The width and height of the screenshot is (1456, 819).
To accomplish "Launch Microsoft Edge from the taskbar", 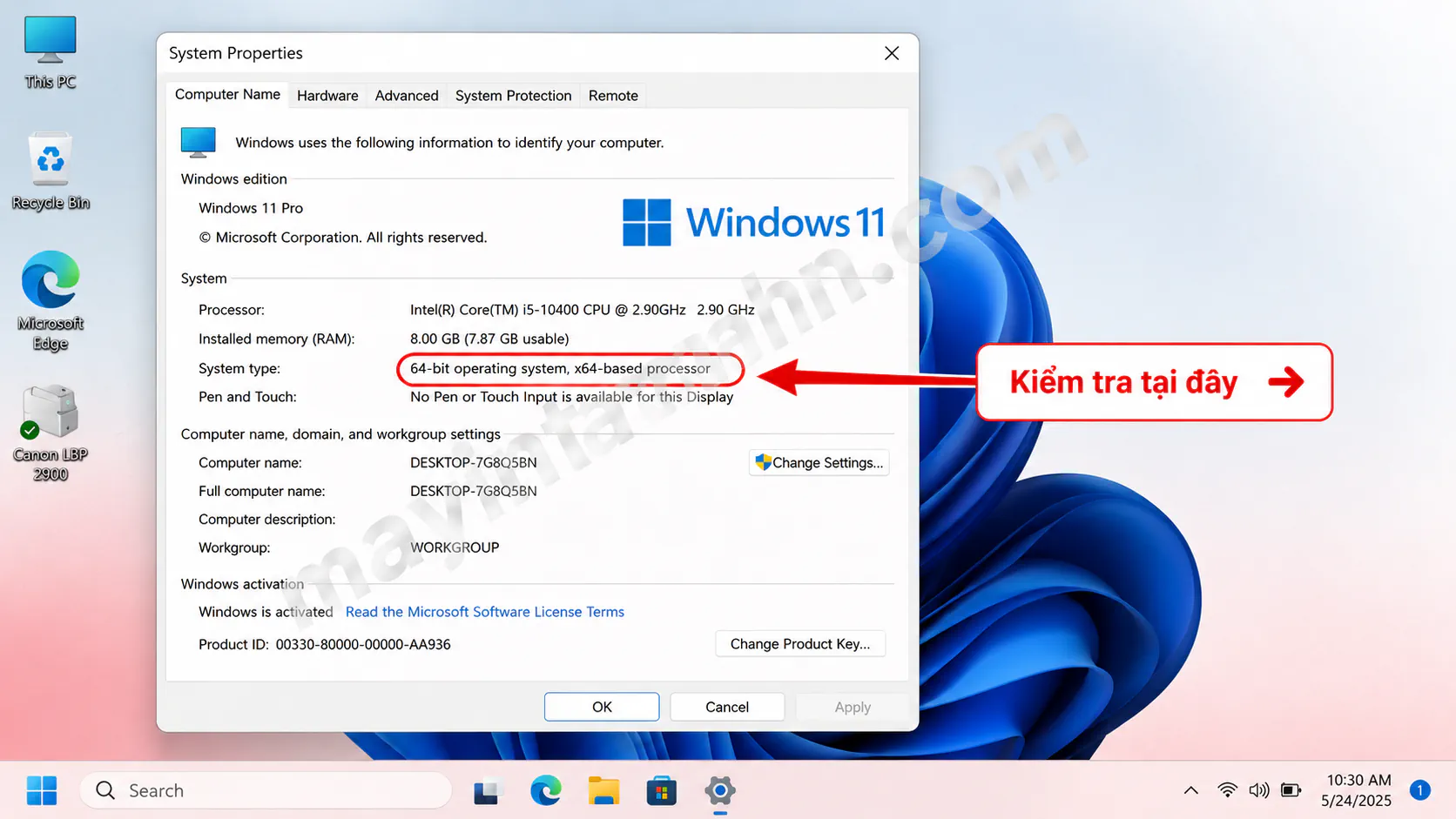I will coord(546,790).
